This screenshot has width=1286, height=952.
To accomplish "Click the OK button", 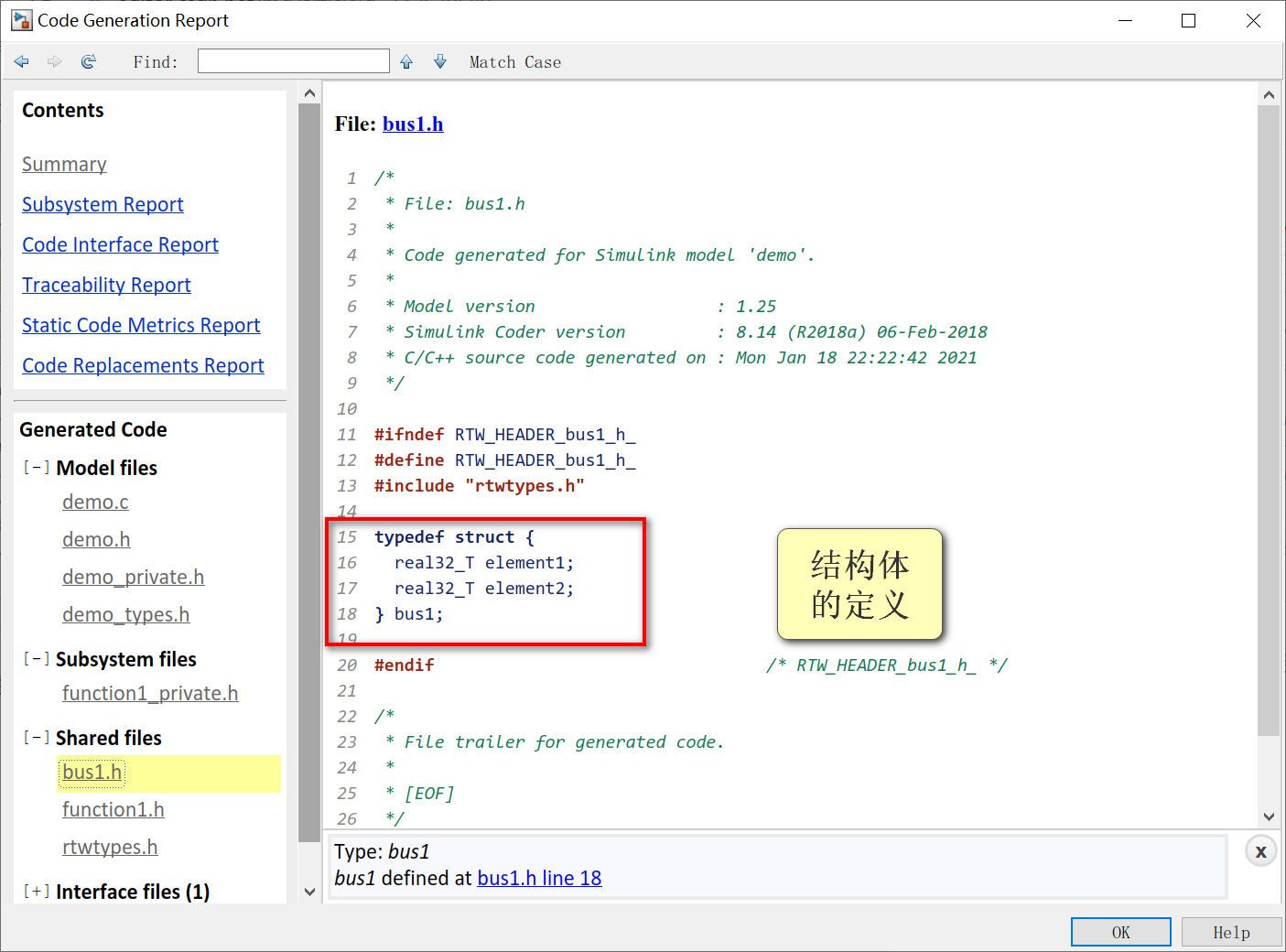I will 1120,931.
